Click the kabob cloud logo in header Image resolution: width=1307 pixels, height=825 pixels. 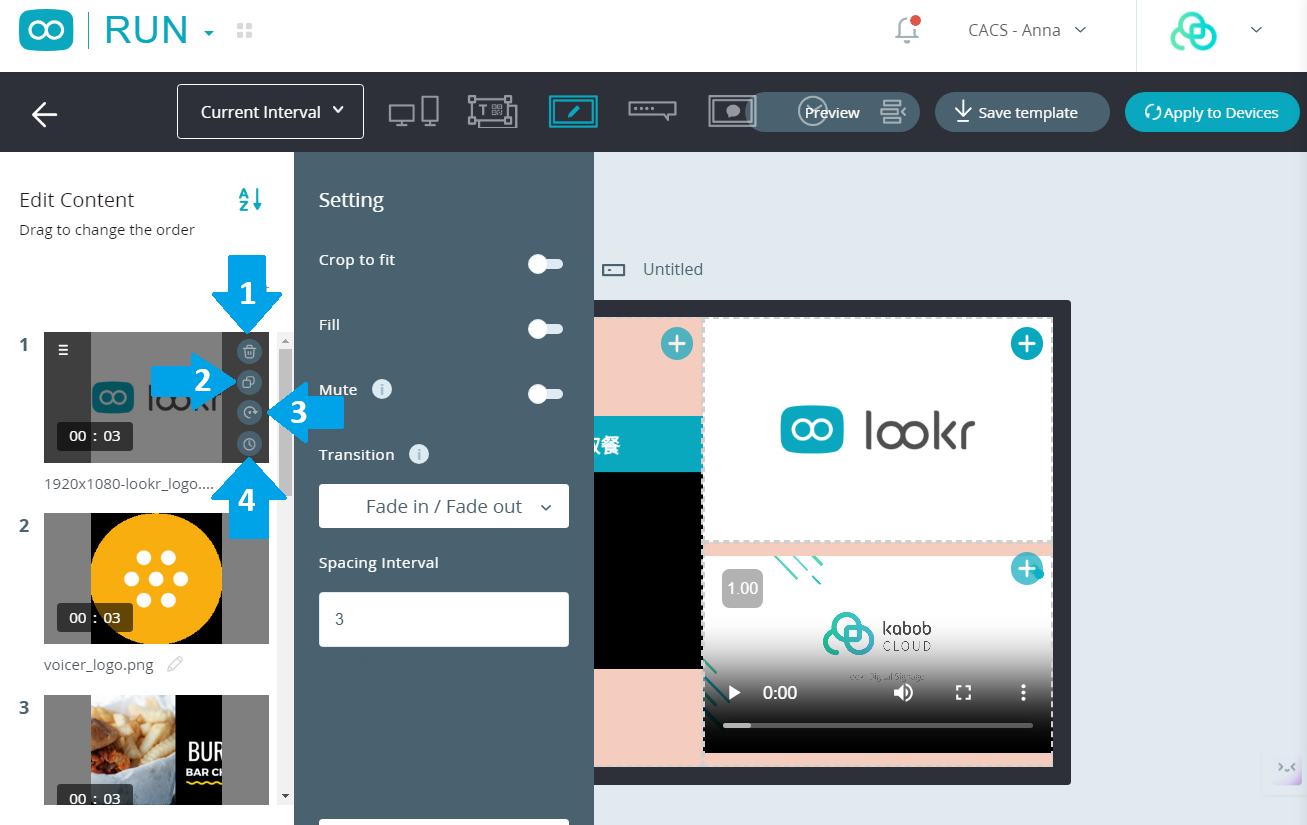tap(1193, 31)
